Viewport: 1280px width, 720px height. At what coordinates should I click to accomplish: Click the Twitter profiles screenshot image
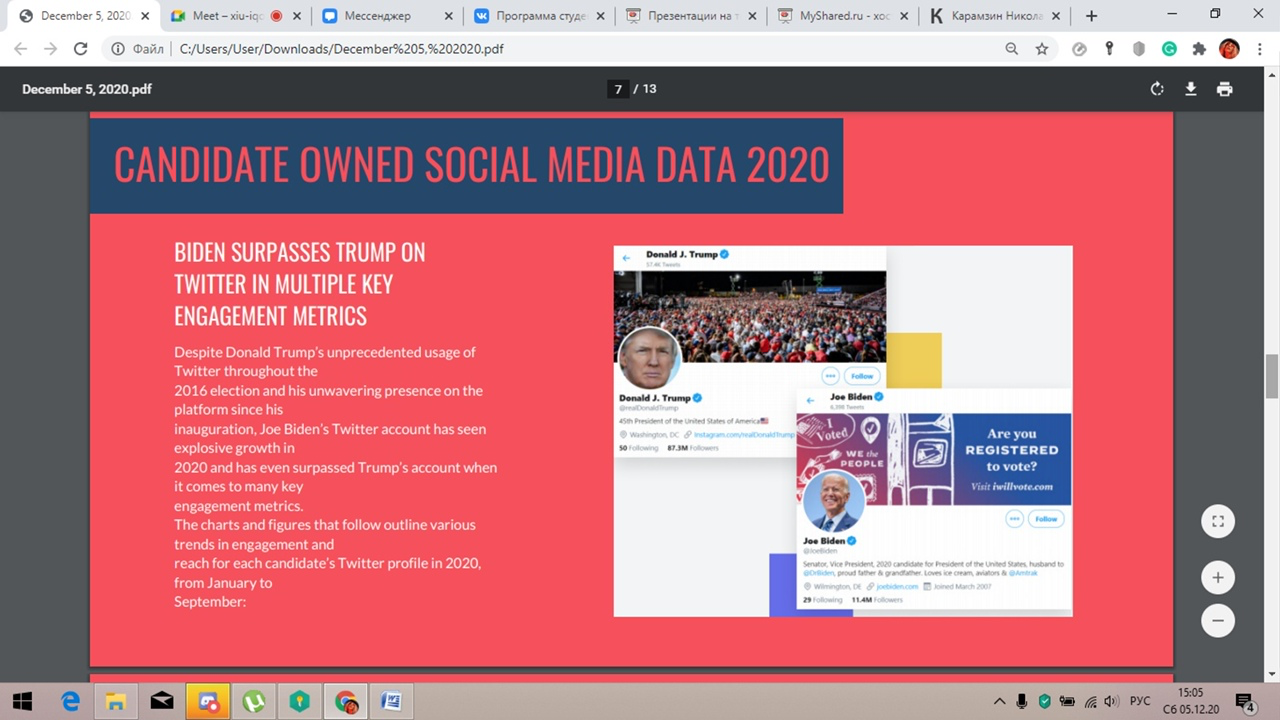pos(843,431)
